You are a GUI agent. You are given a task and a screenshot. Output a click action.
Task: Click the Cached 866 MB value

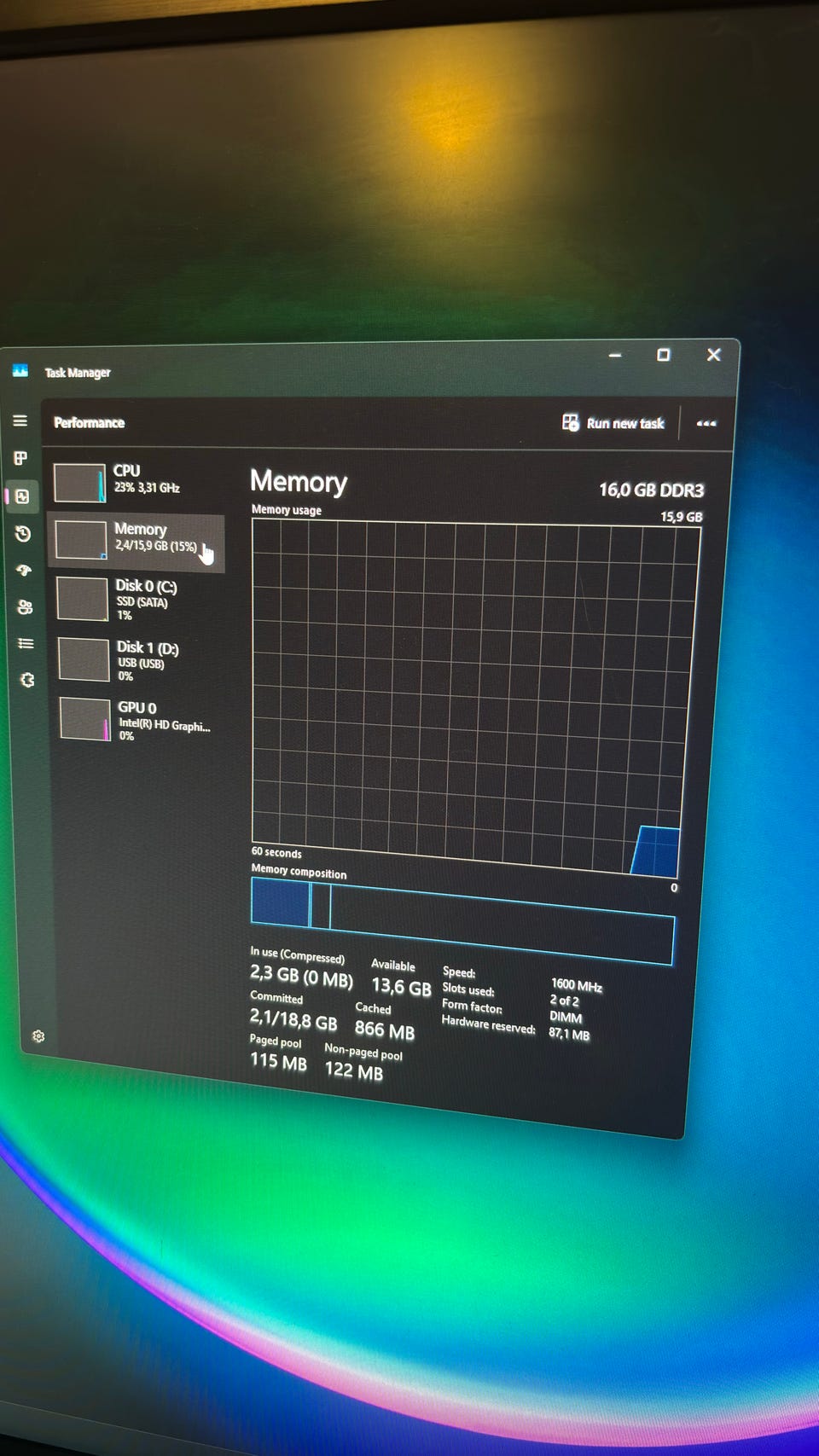coord(384,1030)
